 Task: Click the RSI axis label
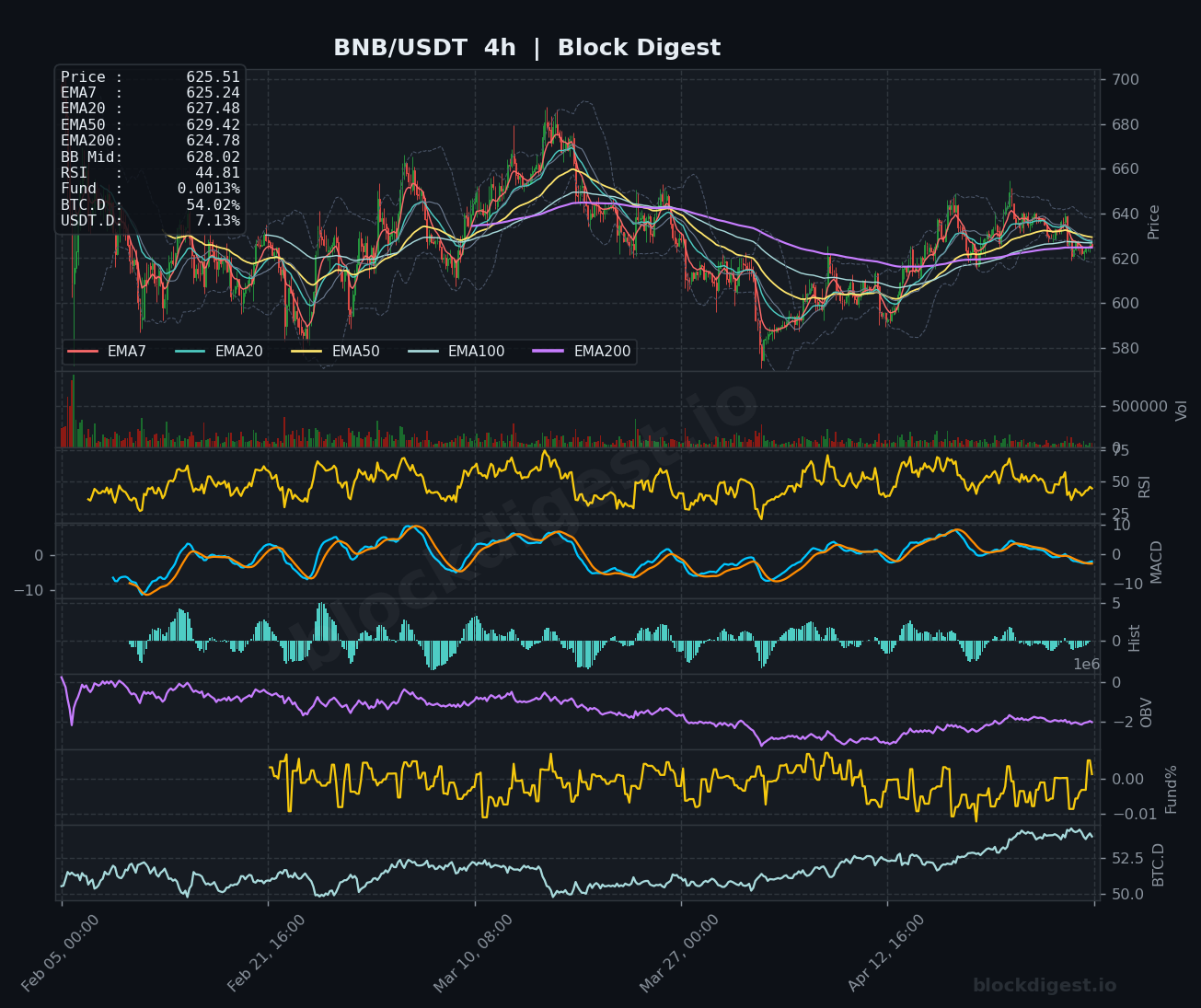point(1145,486)
